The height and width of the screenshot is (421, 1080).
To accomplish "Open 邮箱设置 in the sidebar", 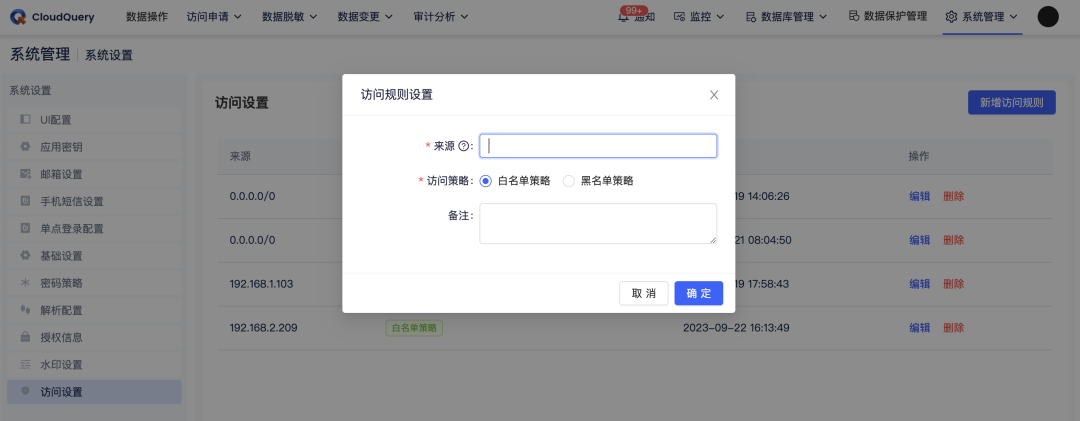I will click(x=95, y=174).
